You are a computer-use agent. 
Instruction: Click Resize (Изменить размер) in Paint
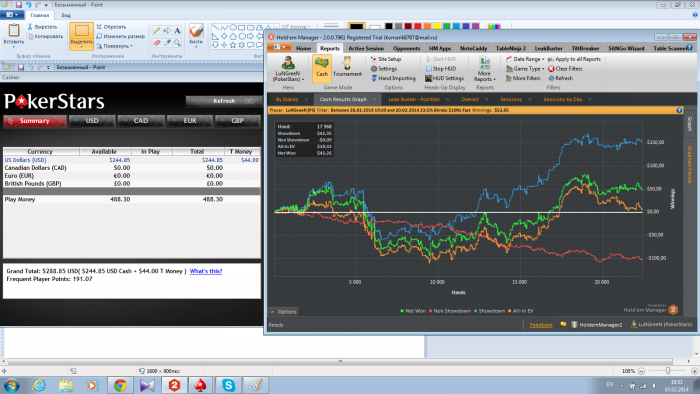(121, 36)
